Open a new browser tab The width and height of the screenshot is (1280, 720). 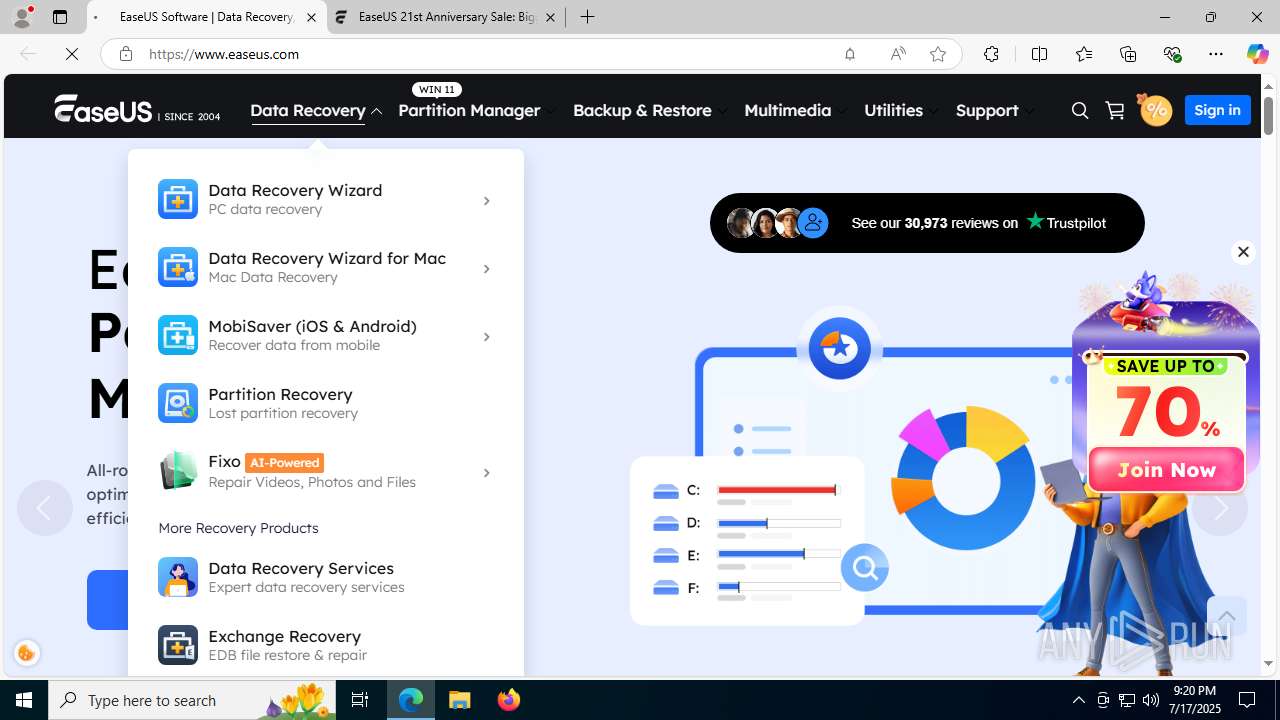(x=587, y=17)
